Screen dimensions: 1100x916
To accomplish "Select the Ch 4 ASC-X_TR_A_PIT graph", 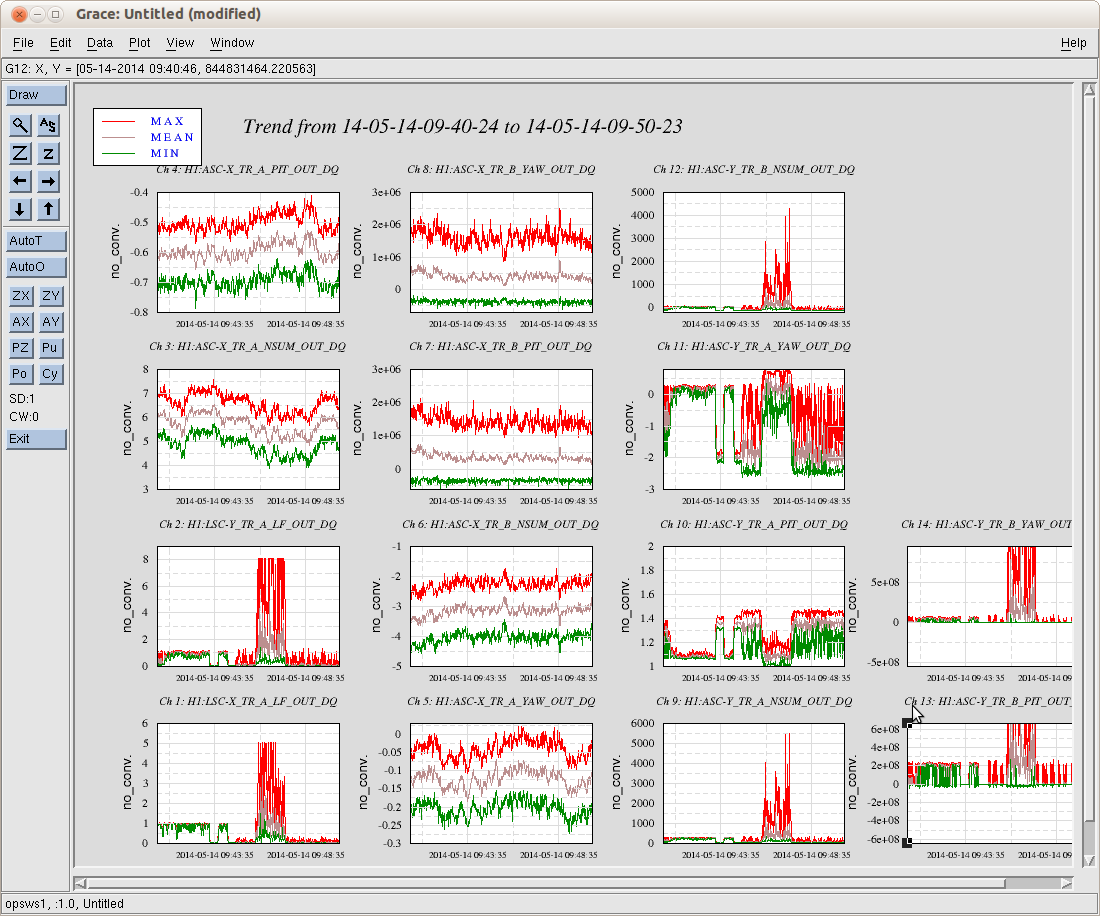I will tap(248, 252).
